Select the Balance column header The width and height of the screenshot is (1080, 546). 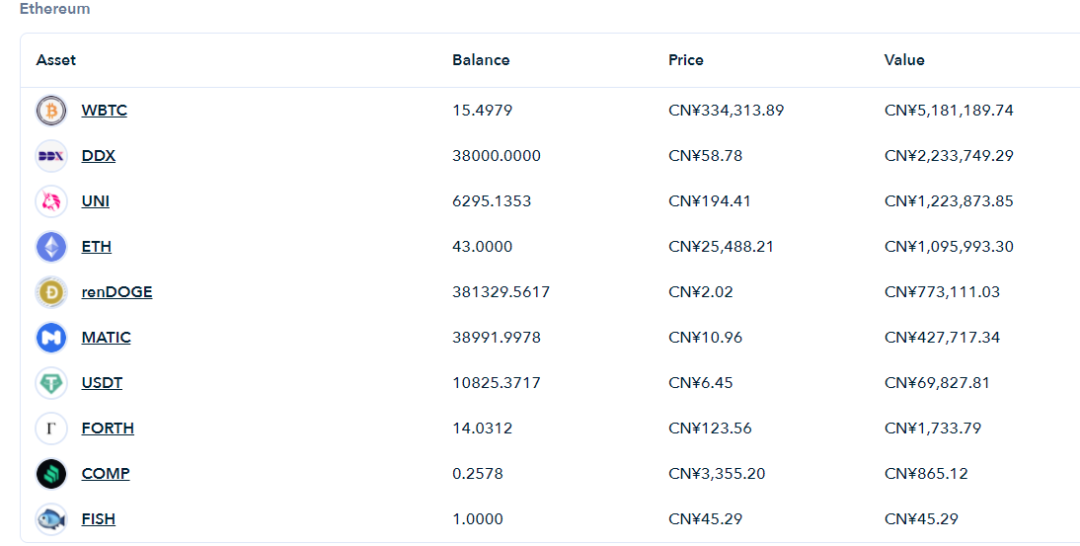point(481,60)
